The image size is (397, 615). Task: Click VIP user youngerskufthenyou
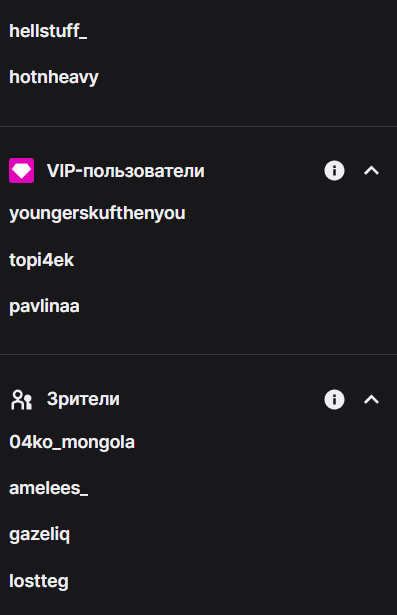[x=97, y=214]
